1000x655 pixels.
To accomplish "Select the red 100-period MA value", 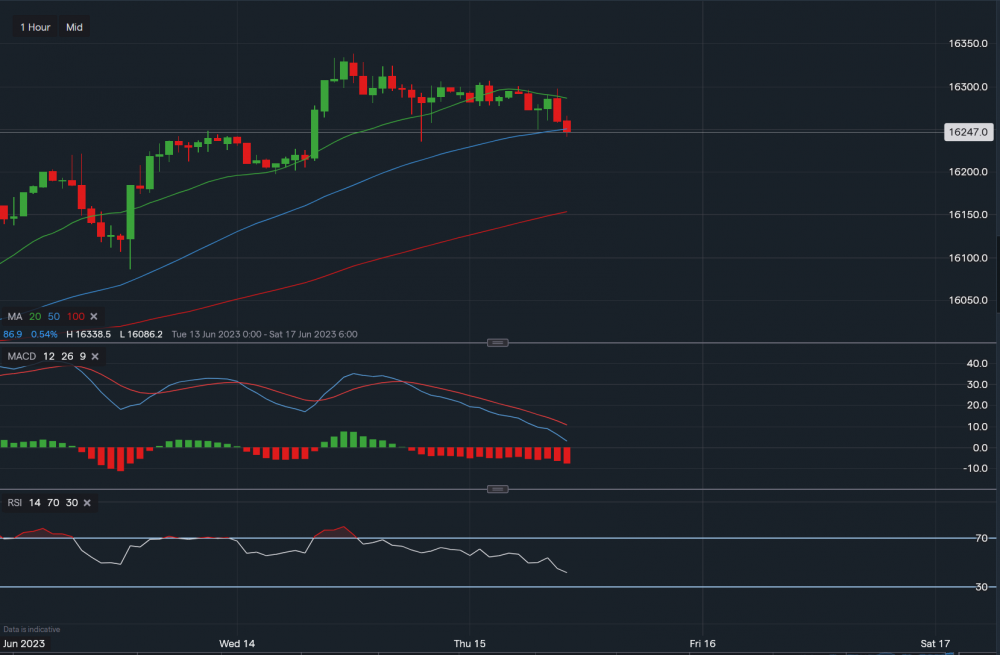I will pyautogui.click(x=75, y=316).
